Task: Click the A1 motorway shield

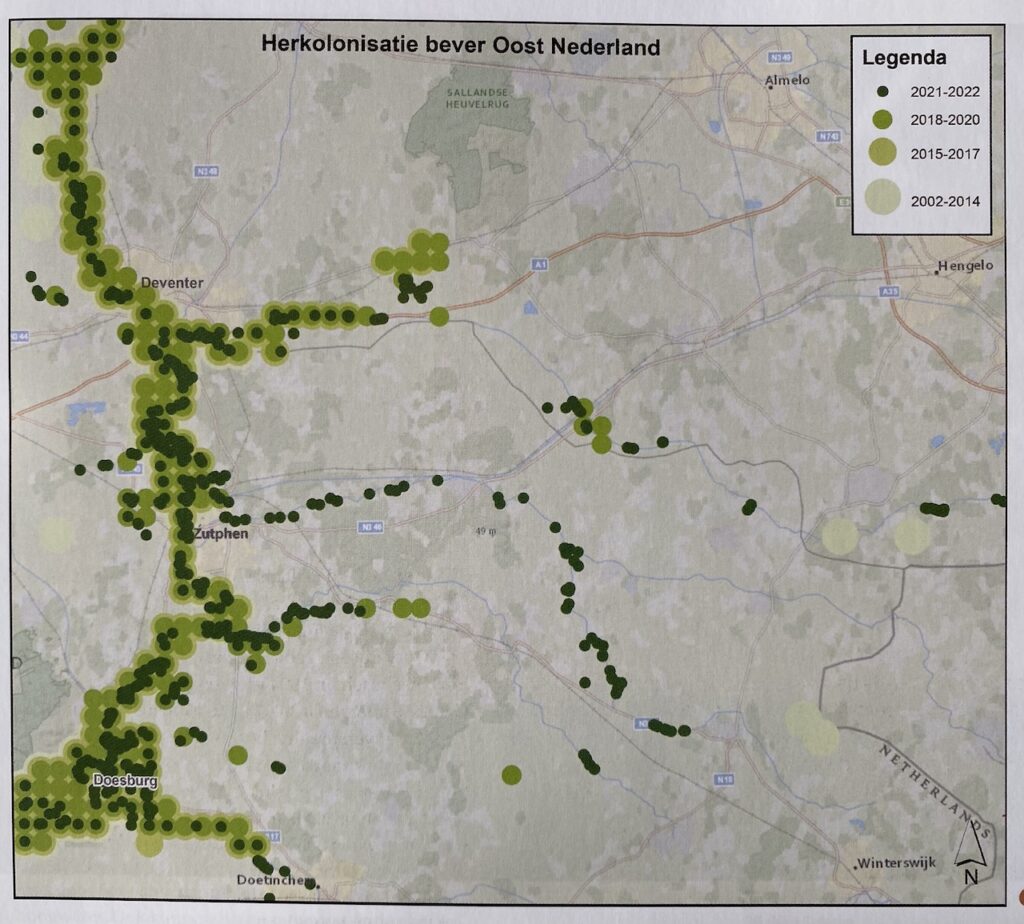Action: [540, 264]
